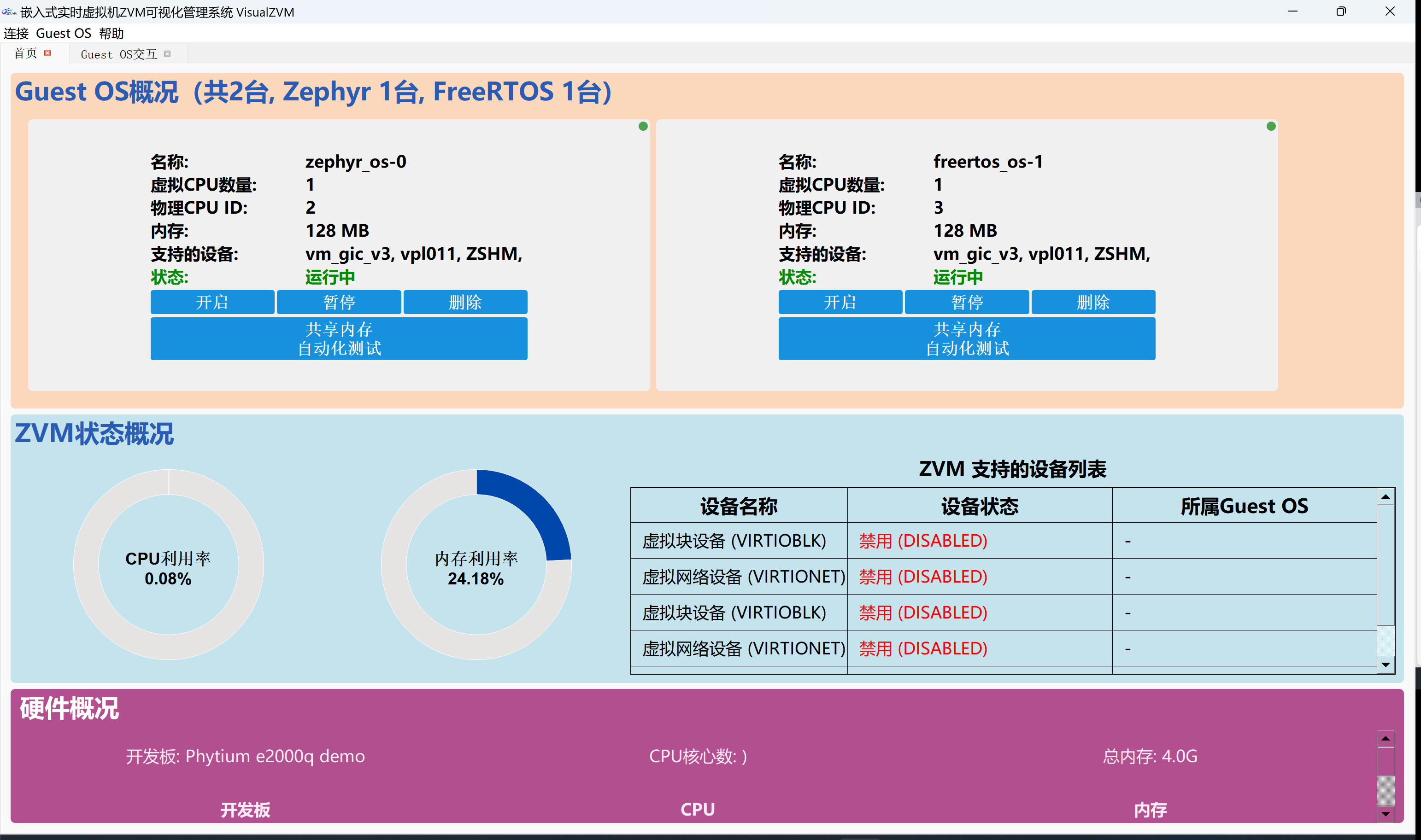1421x840 pixels.
Task: Click the CPU核心数 text
Action: 698,756
